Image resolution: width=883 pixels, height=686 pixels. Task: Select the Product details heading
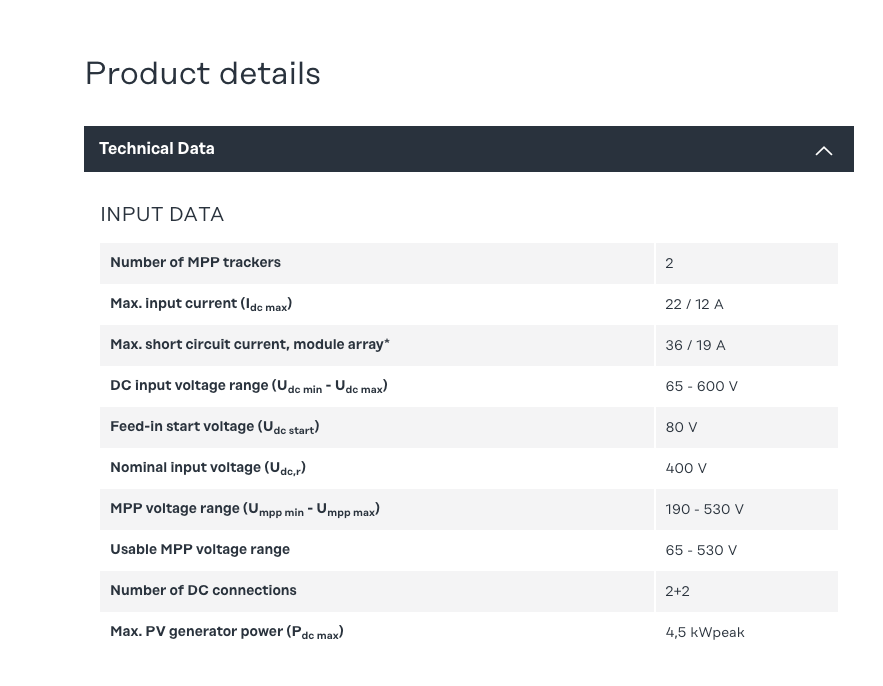click(x=203, y=74)
